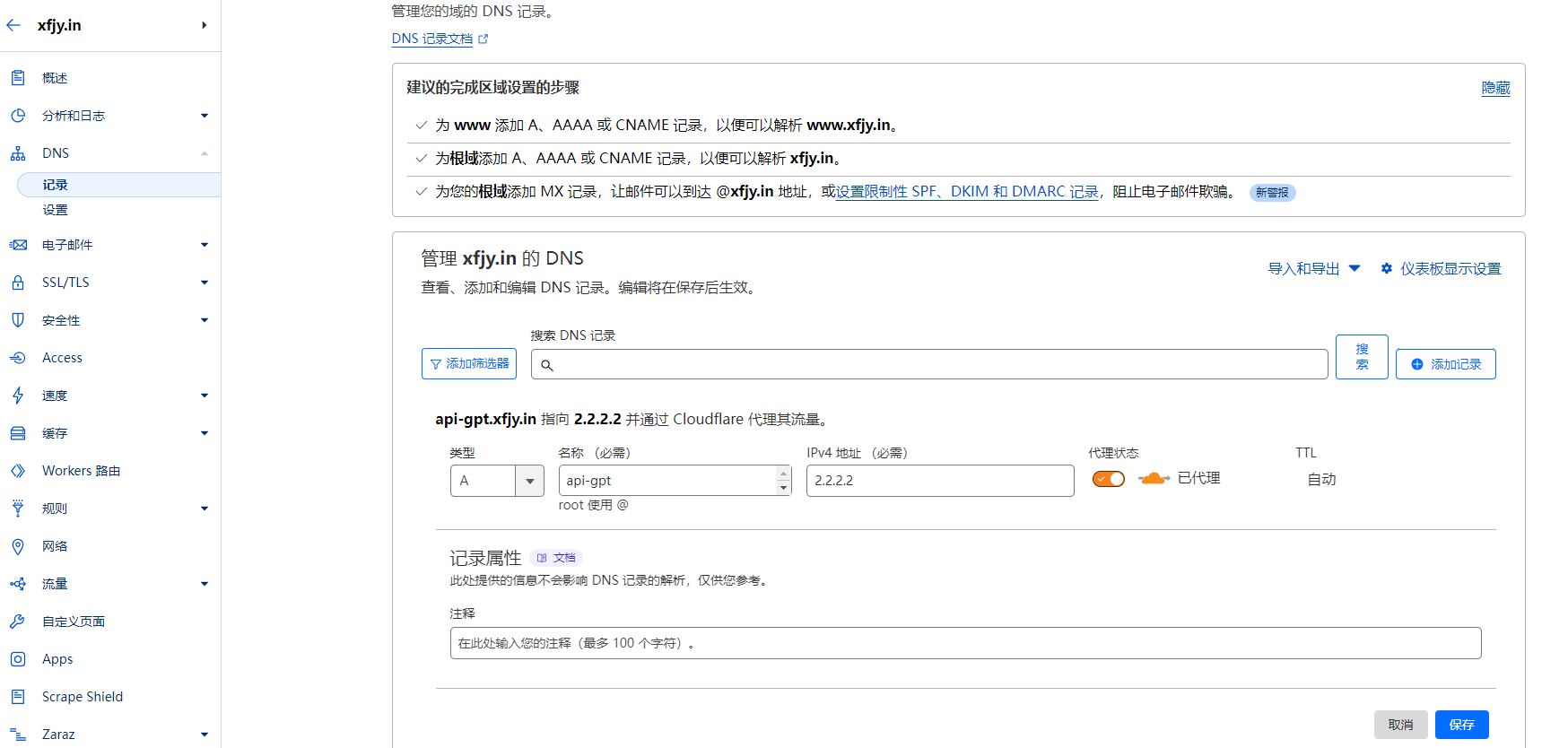Viewport: 1568px width, 748px height.
Task: Click the IPv4 地址 field with 2.2.2.2
Action: click(x=940, y=481)
